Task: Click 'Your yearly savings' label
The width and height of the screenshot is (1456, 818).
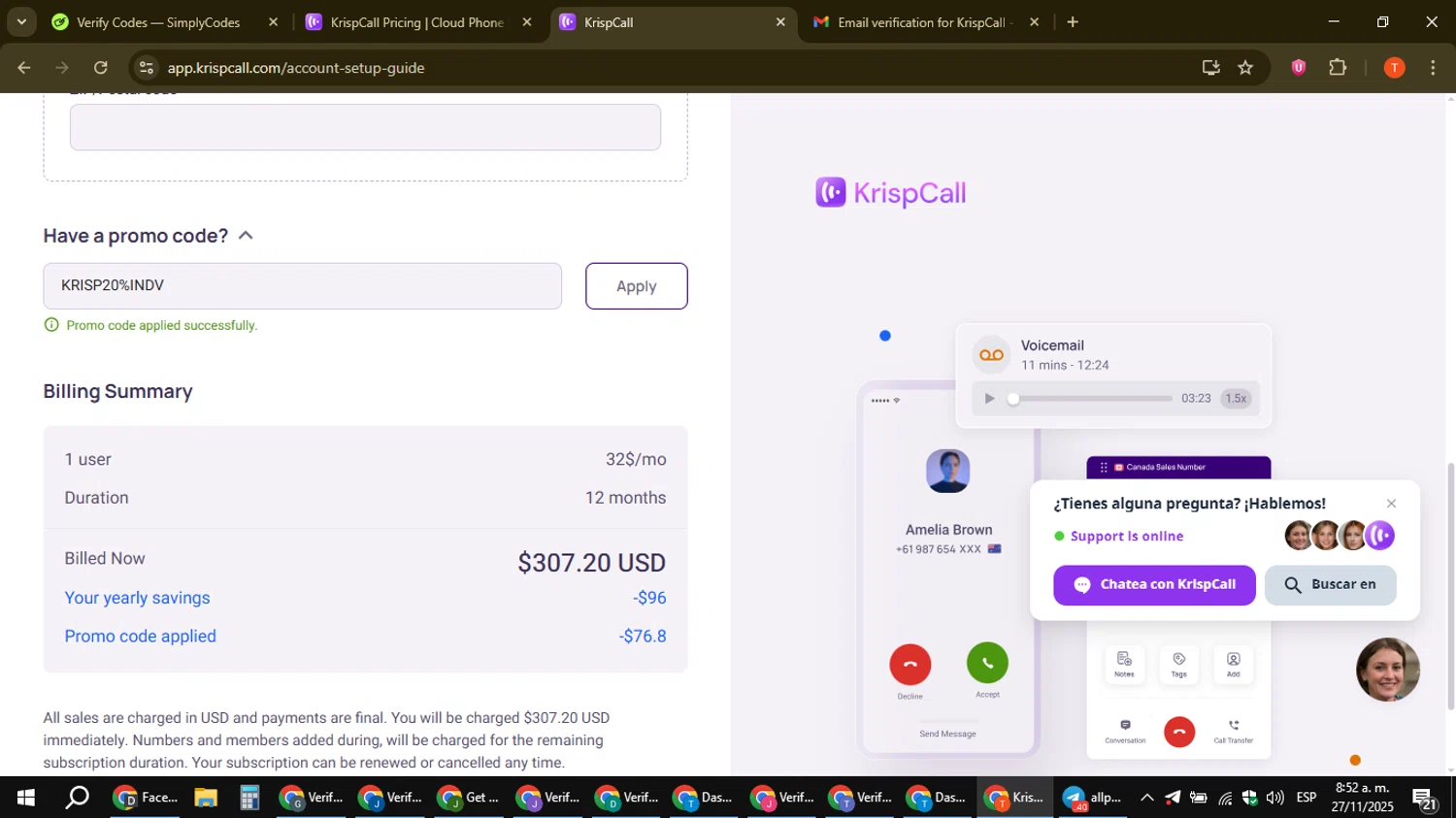Action: coord(137,598)
